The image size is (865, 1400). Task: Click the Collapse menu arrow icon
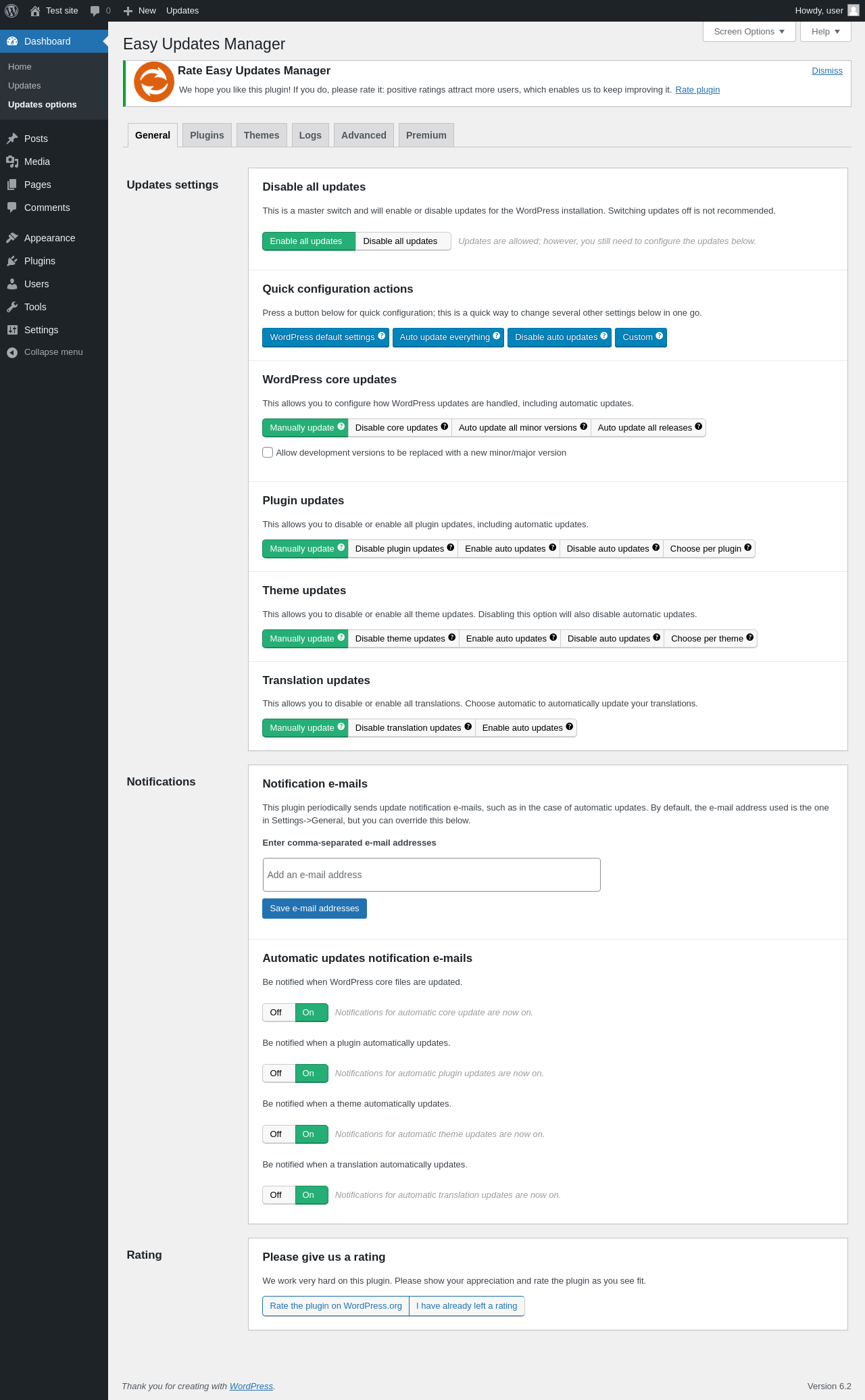(12, 352)
